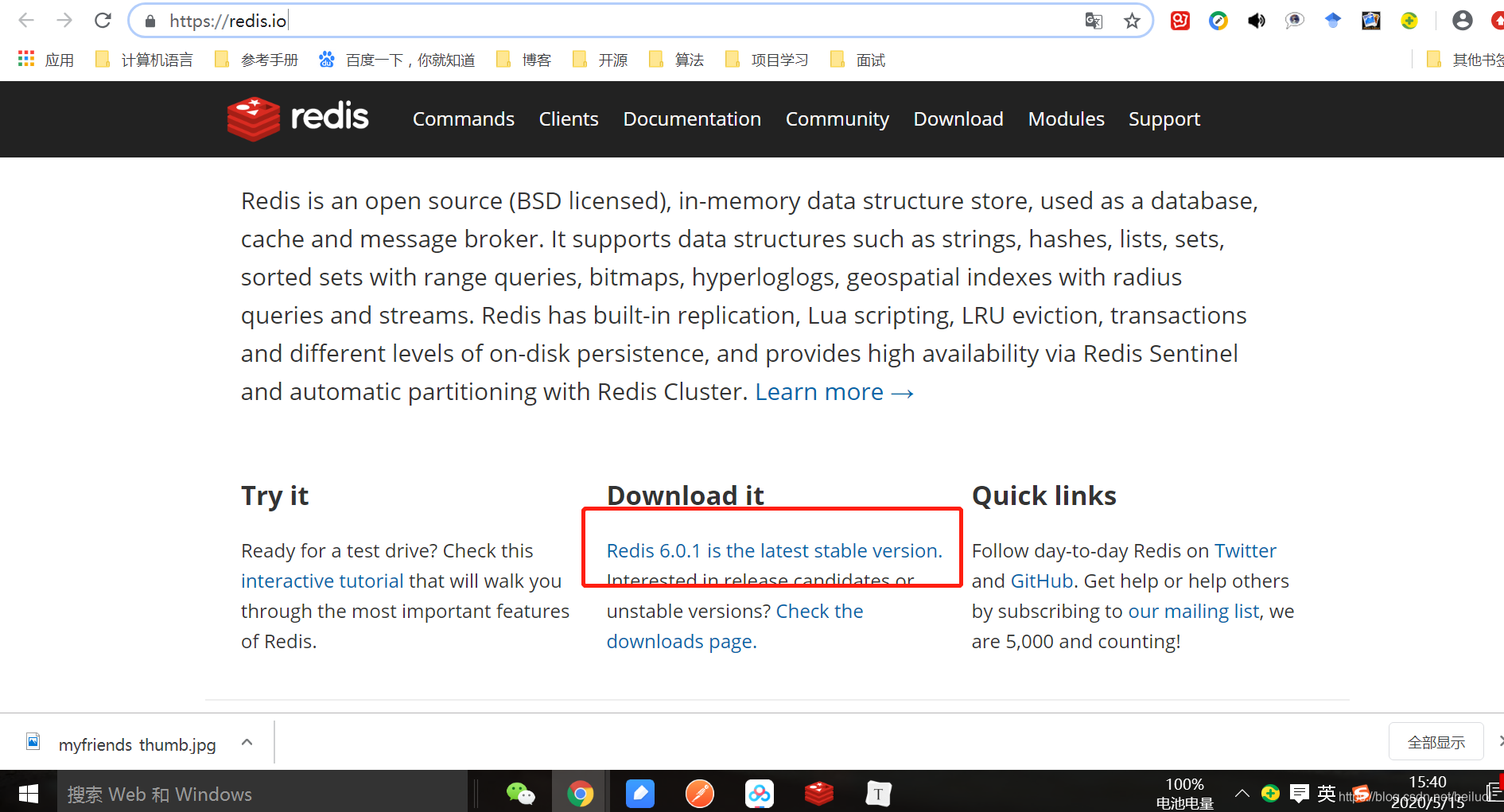
Task: Expand options for myfriends thumb.jpg download
Action: coord(247,742)
